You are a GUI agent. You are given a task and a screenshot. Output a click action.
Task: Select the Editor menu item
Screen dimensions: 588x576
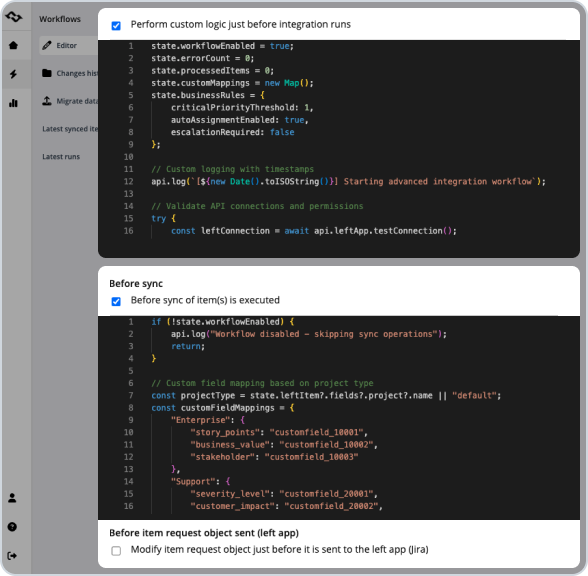coord(69,45)
